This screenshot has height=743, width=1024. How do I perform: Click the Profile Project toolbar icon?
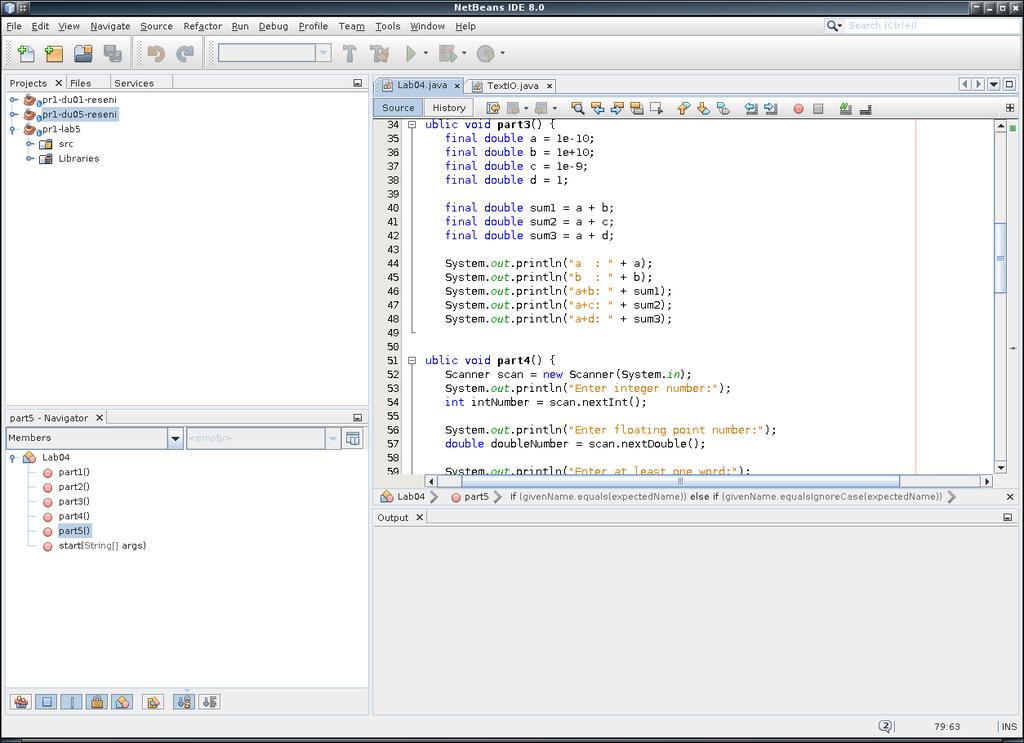pyautogui.click(x=485, y=54)
